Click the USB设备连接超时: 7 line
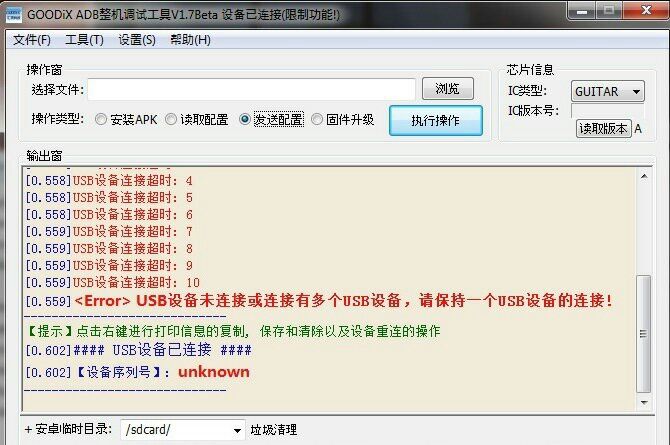Screen dimensions: 670x445 [x=109, y=232]
